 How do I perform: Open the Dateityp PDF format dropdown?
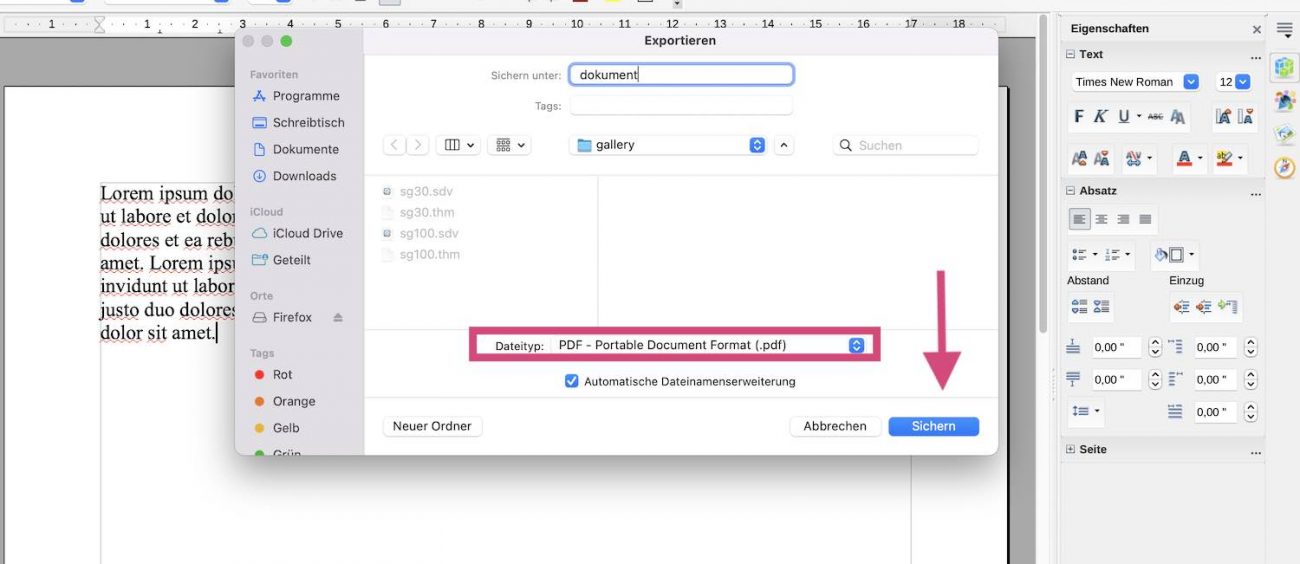[709, 345]
